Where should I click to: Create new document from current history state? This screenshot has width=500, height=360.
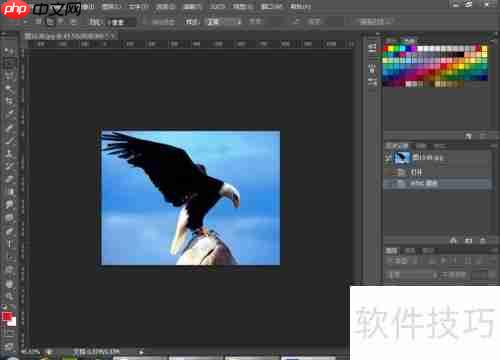pyautogui.click(x=453, y=240)
